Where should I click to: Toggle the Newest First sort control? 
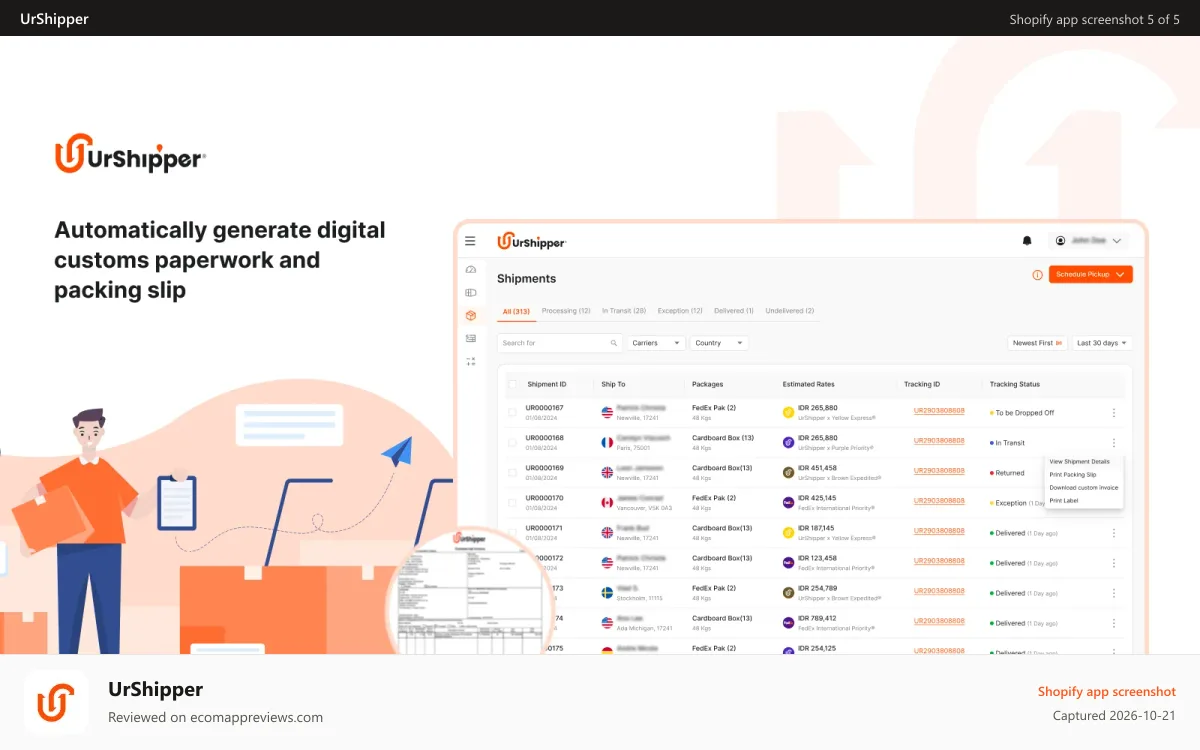click(x=1037, y=343)
